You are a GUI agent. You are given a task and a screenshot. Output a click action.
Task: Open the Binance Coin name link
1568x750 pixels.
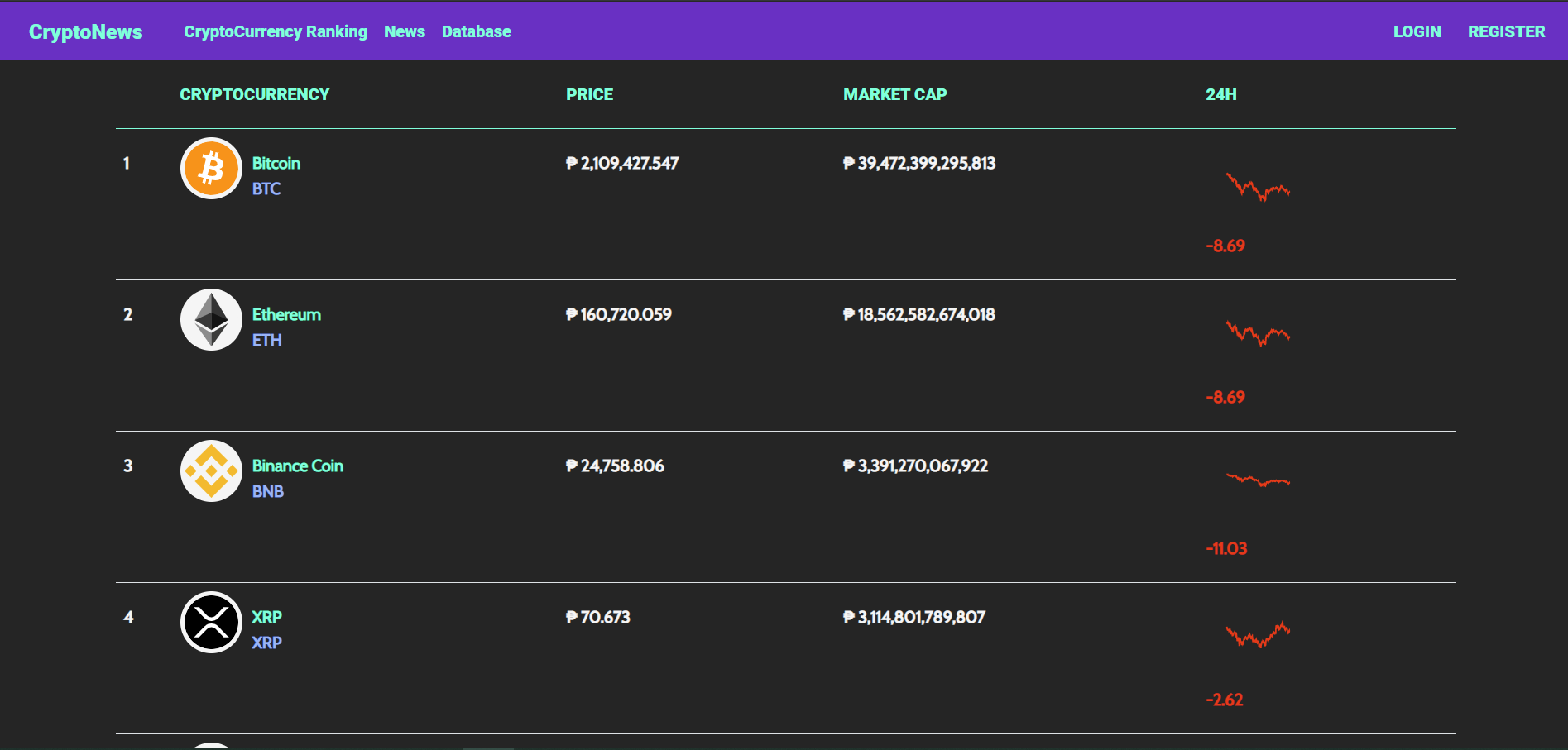click(297, 466)
